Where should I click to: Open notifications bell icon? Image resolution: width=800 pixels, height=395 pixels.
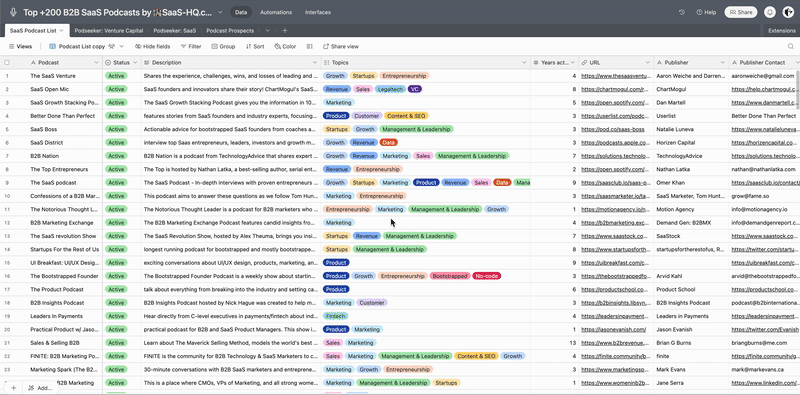pyautogui.click(x=769, y=12)
